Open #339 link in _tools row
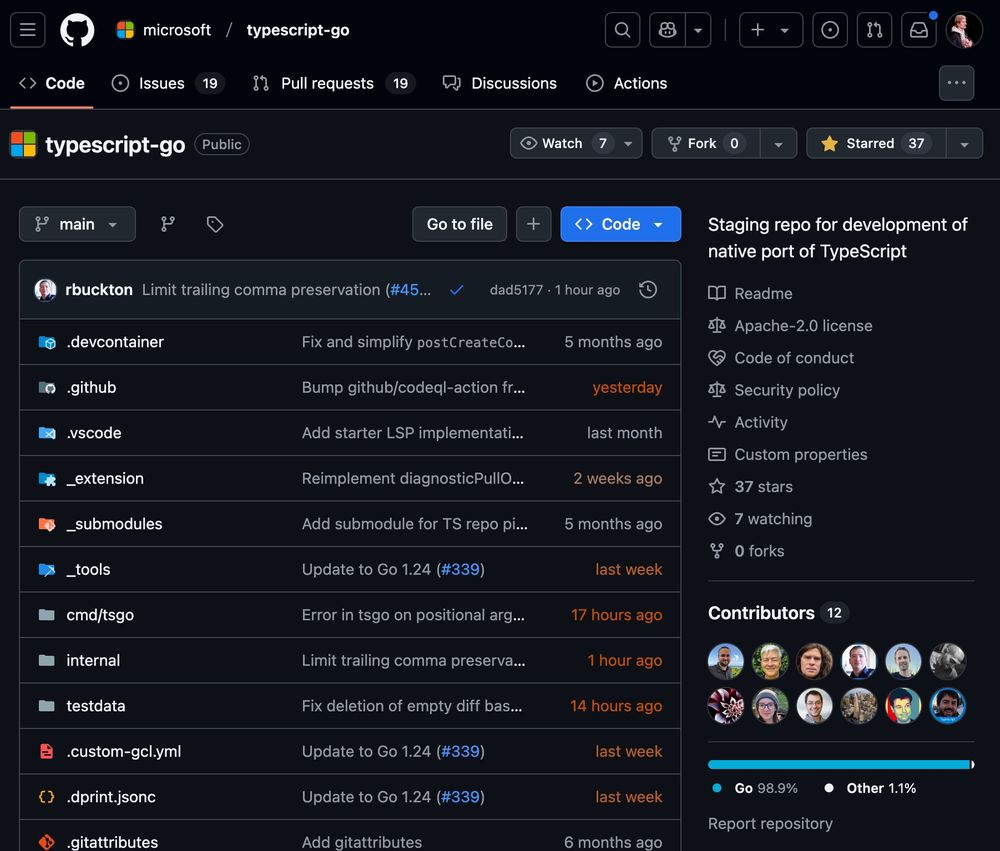The width and height of the screenshot is (1000, 851). point(460,569)
